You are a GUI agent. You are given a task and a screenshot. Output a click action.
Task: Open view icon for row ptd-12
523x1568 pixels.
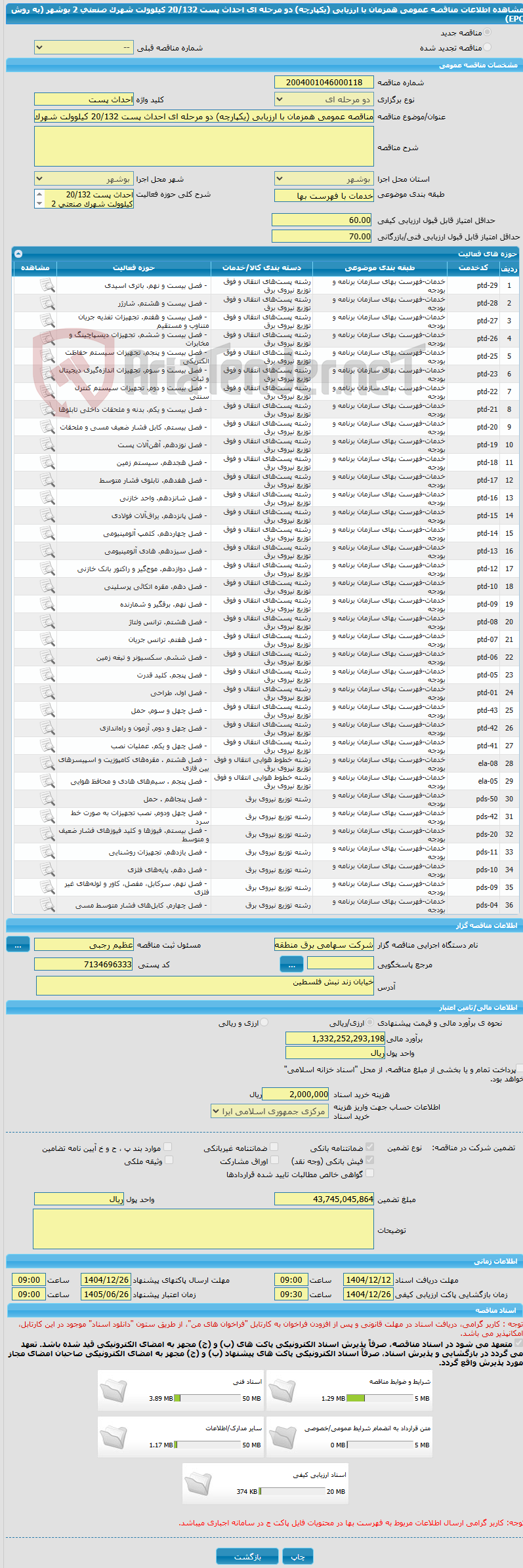coord(47,569)
